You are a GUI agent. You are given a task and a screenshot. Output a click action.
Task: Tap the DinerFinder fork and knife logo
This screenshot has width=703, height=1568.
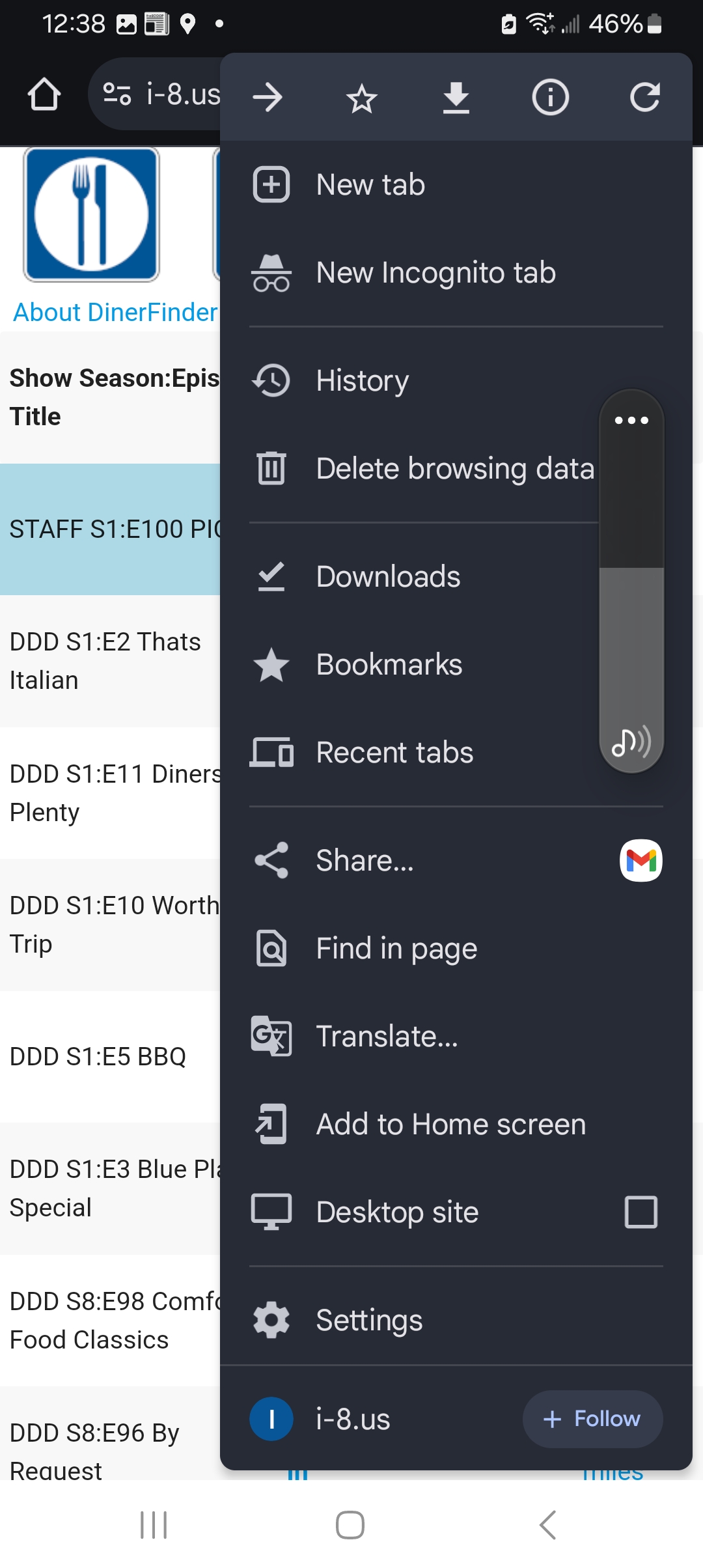point(91,214)
